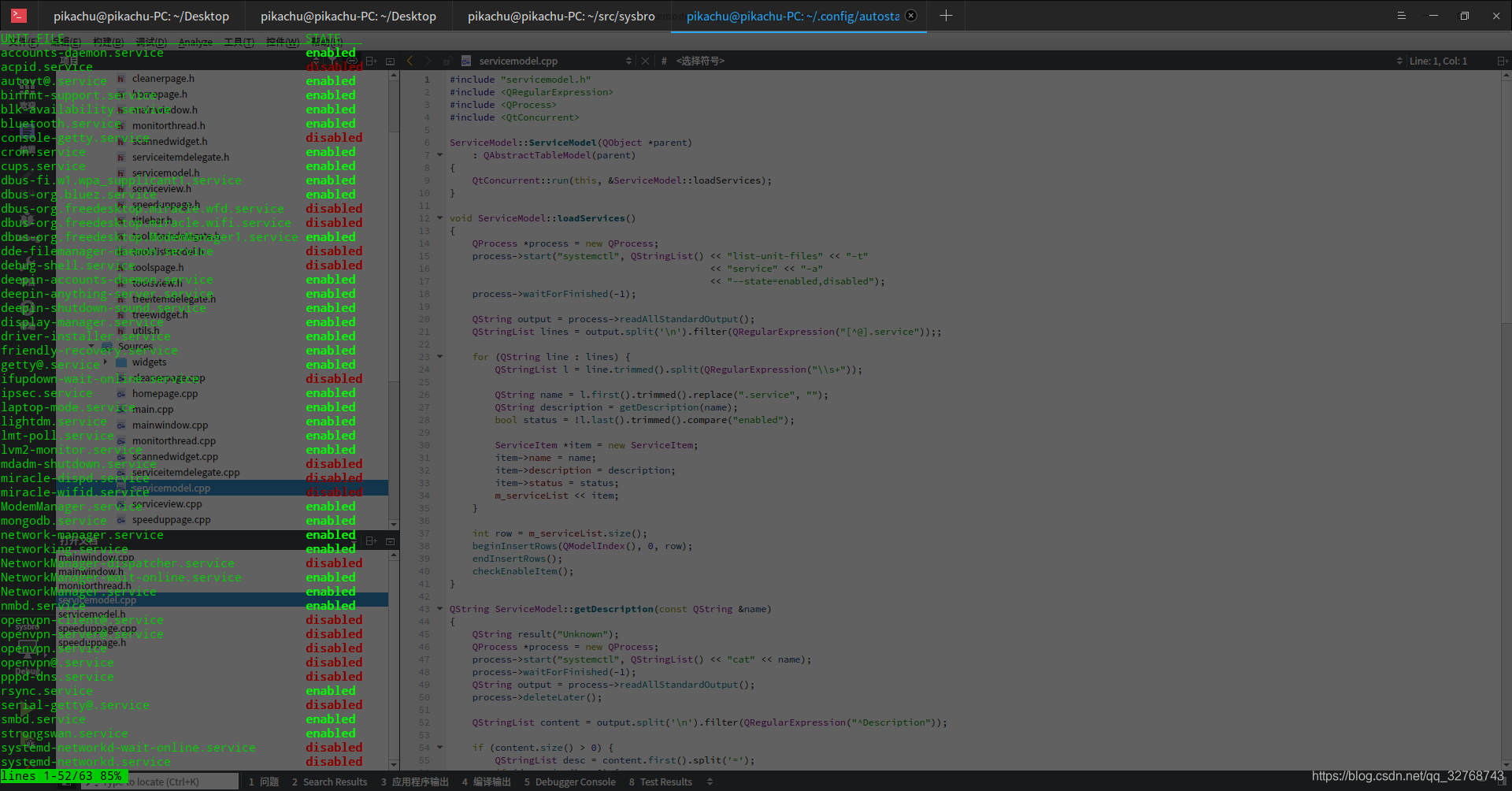1512x791 pixels.
Task: Open the Debugger Console pane
Action: point(569,782)
